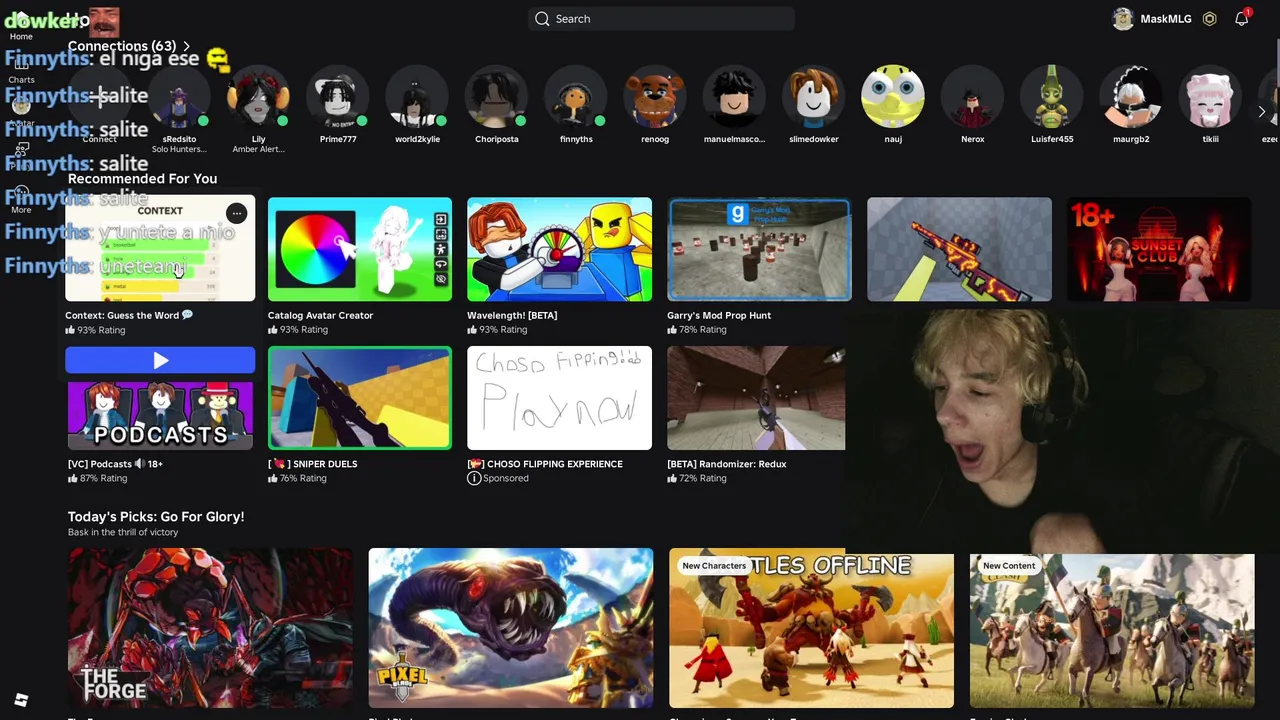Viewport: 1280px width, 720px height.
Task: Open the Robux balance icon
Action: click(x=1209, y=18)
